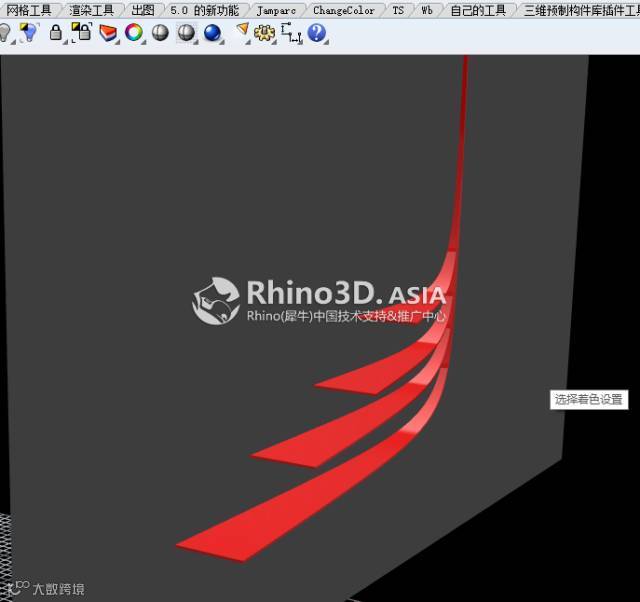640x602 pixels.
Task: Select the first gray shaded sphere icon
Action: coord(160,33)
